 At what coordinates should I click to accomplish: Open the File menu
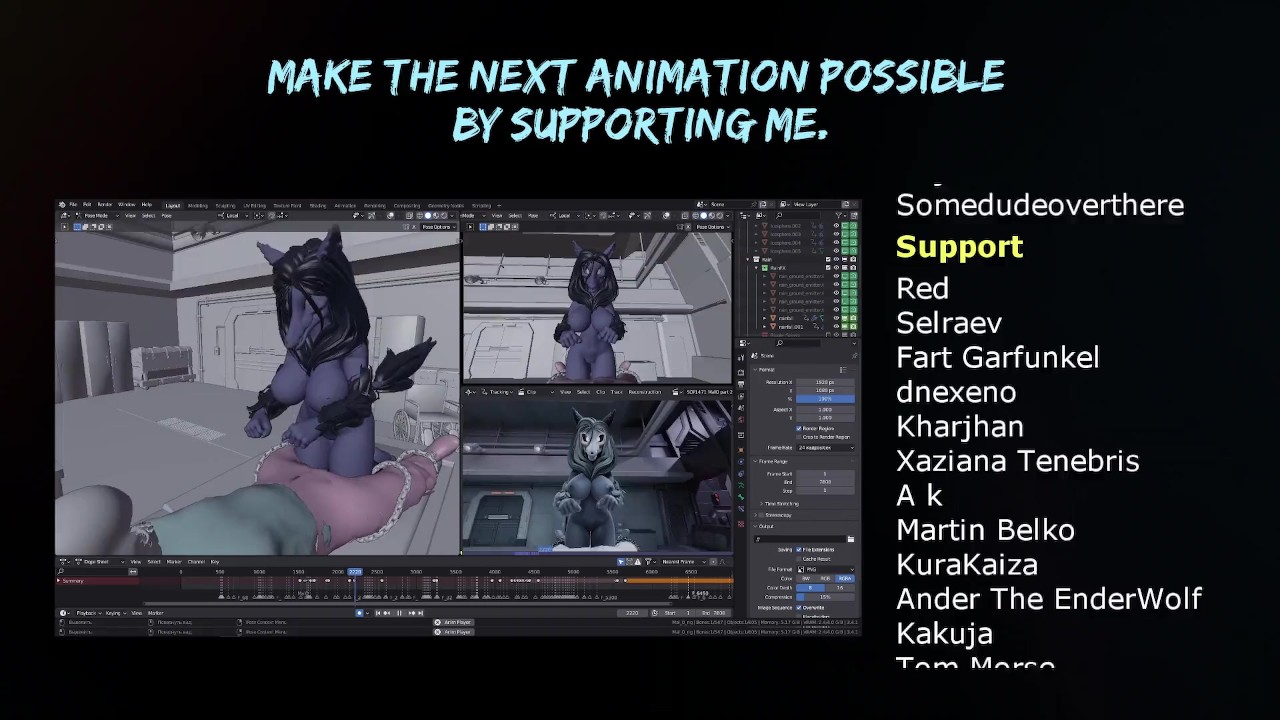click(x=74, y=205)
